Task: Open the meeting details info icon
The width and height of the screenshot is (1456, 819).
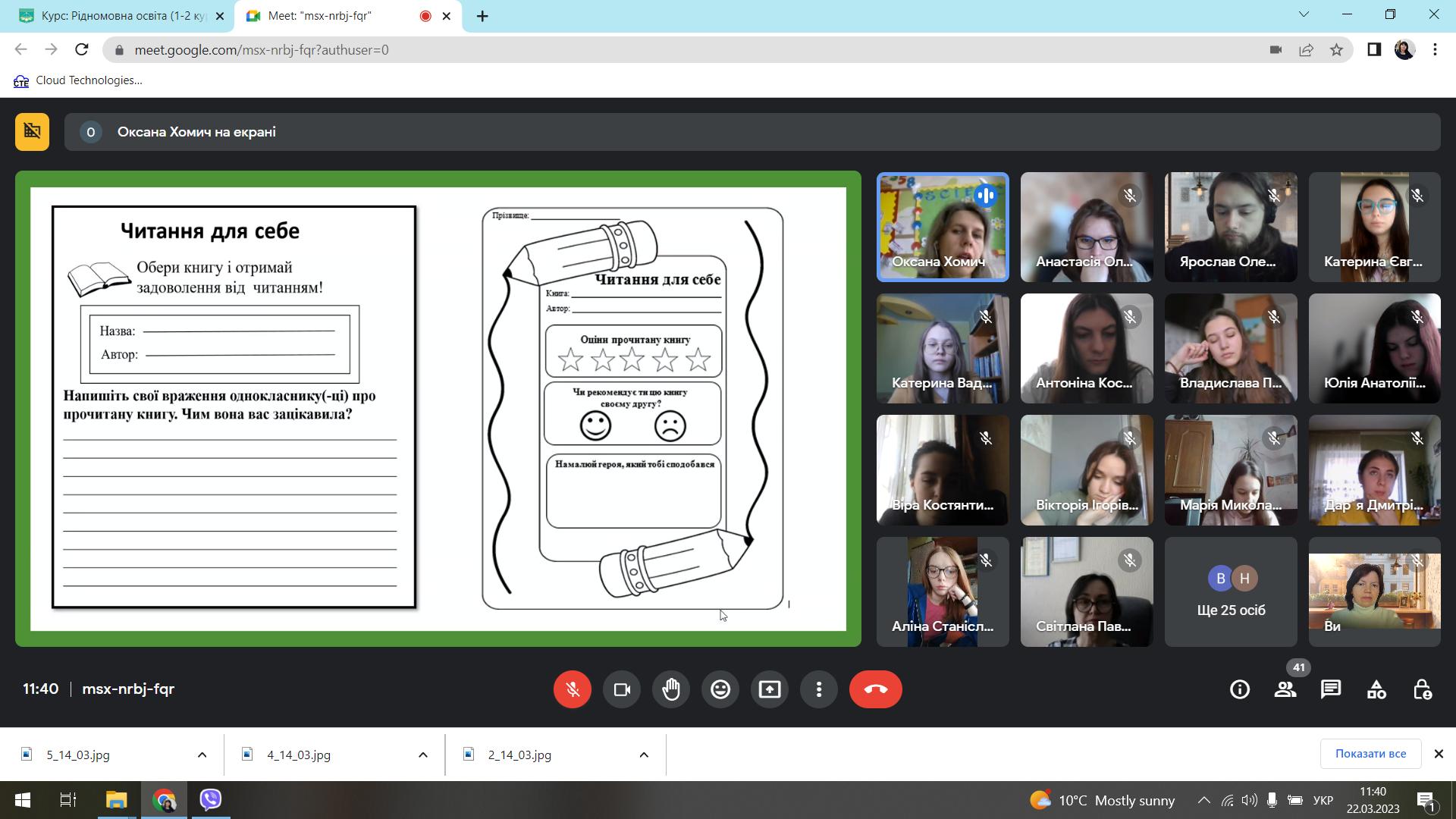Action: [x=1239, y=689]
